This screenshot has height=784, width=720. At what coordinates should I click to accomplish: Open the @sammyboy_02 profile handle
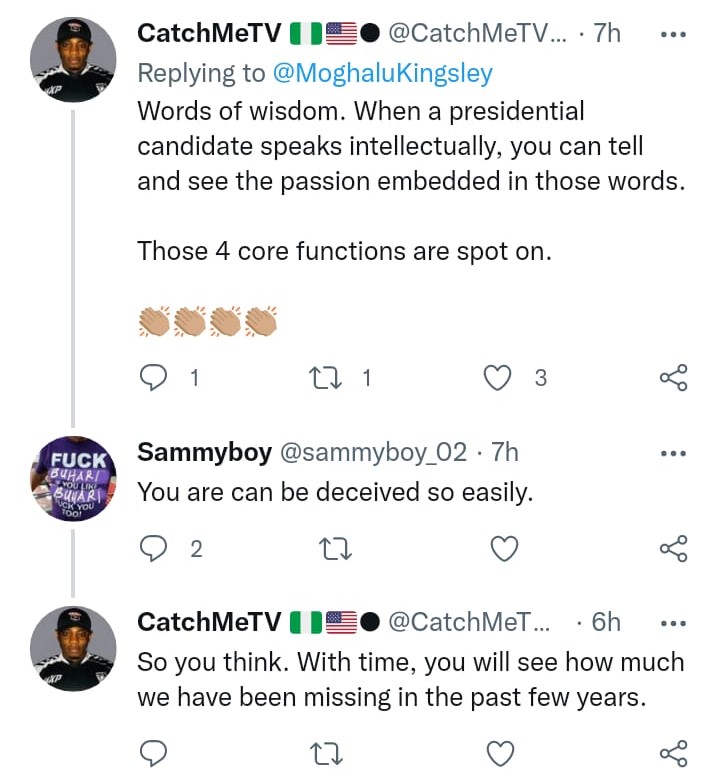(x=372, y=452)
